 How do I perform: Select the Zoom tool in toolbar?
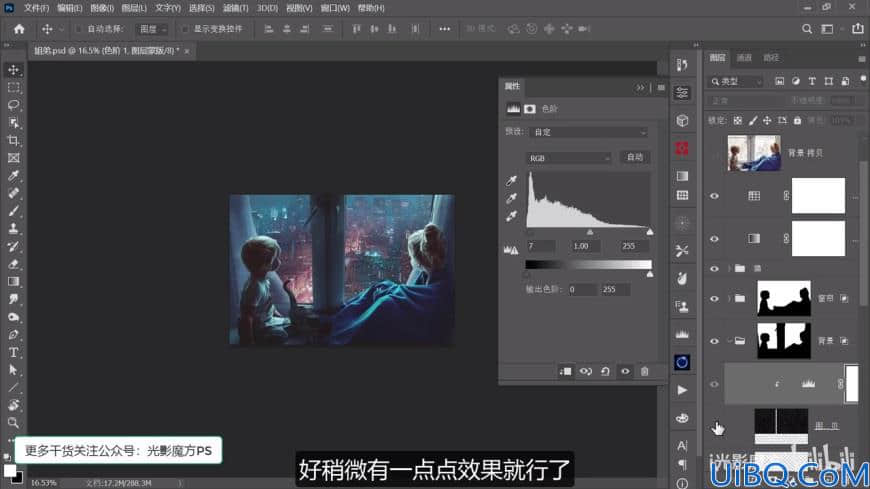pyautogui.click(x=13, y=423)
